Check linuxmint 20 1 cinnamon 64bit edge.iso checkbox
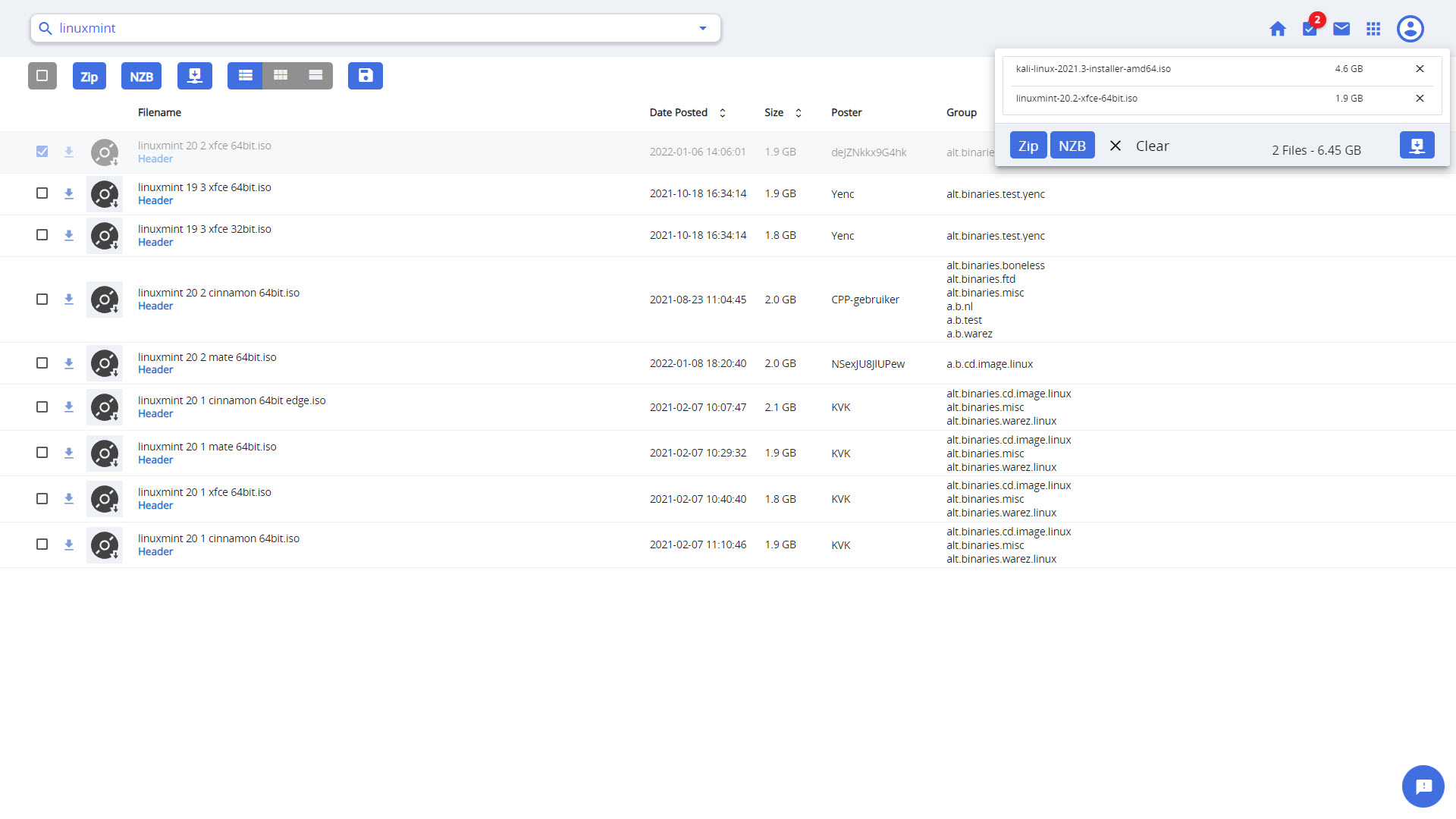The image size is (1456, 819). 42,407
